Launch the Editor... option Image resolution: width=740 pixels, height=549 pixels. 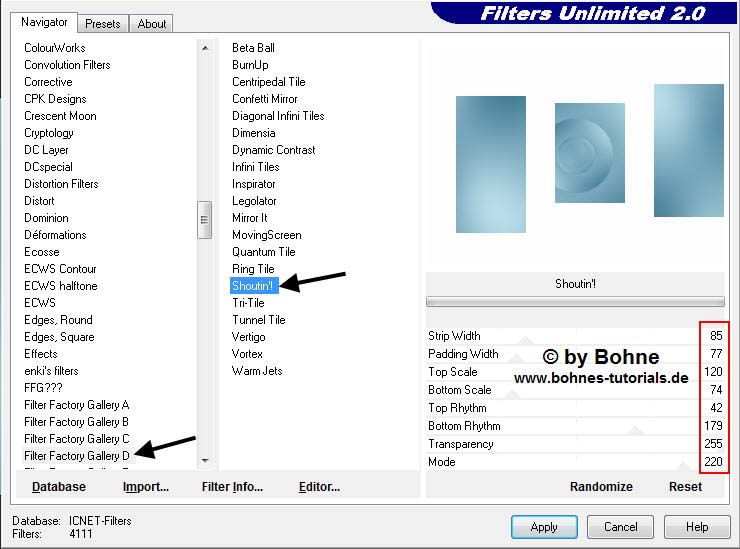coord(319,487)
